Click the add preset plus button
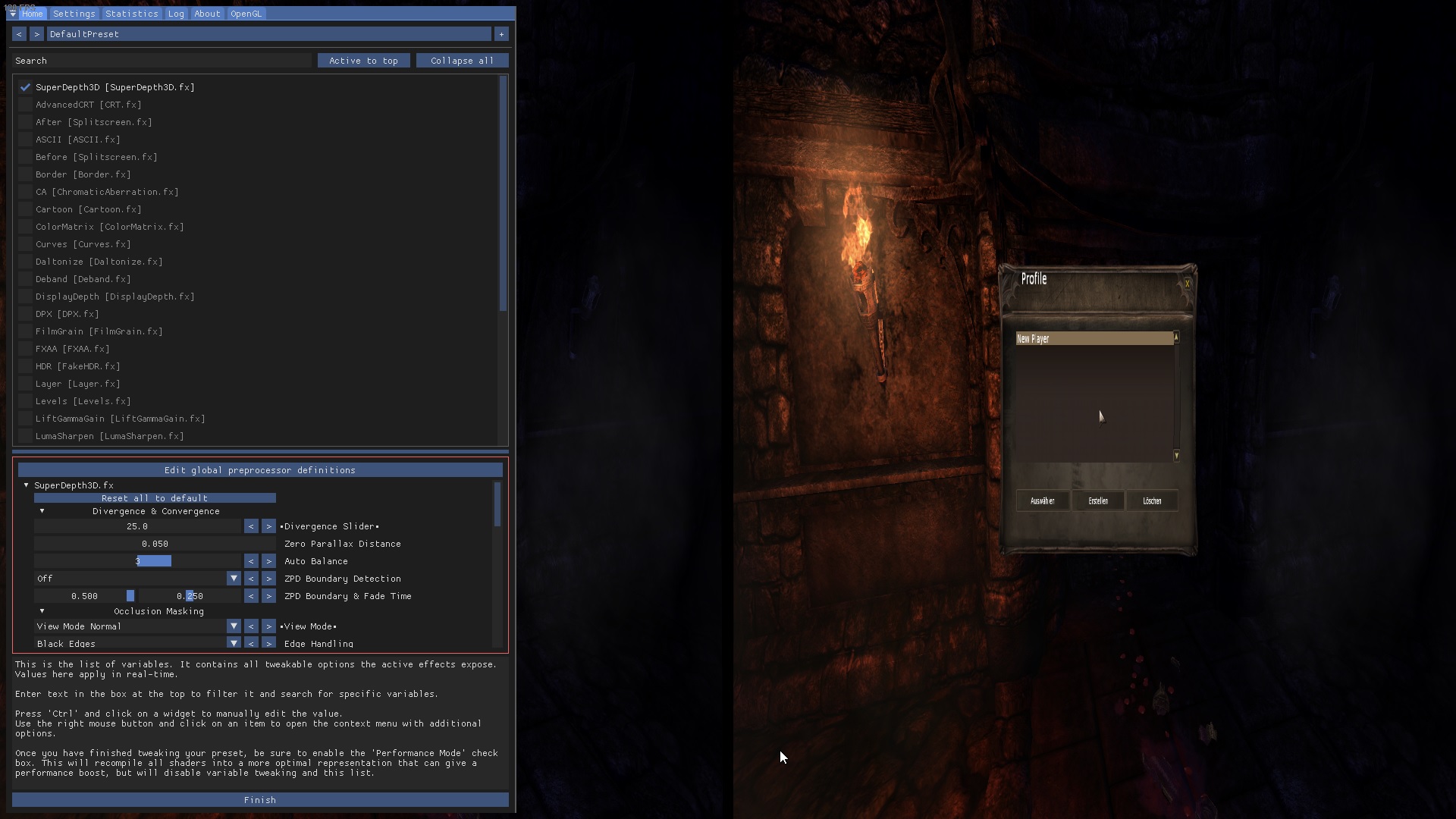 [x=501, y=34]
